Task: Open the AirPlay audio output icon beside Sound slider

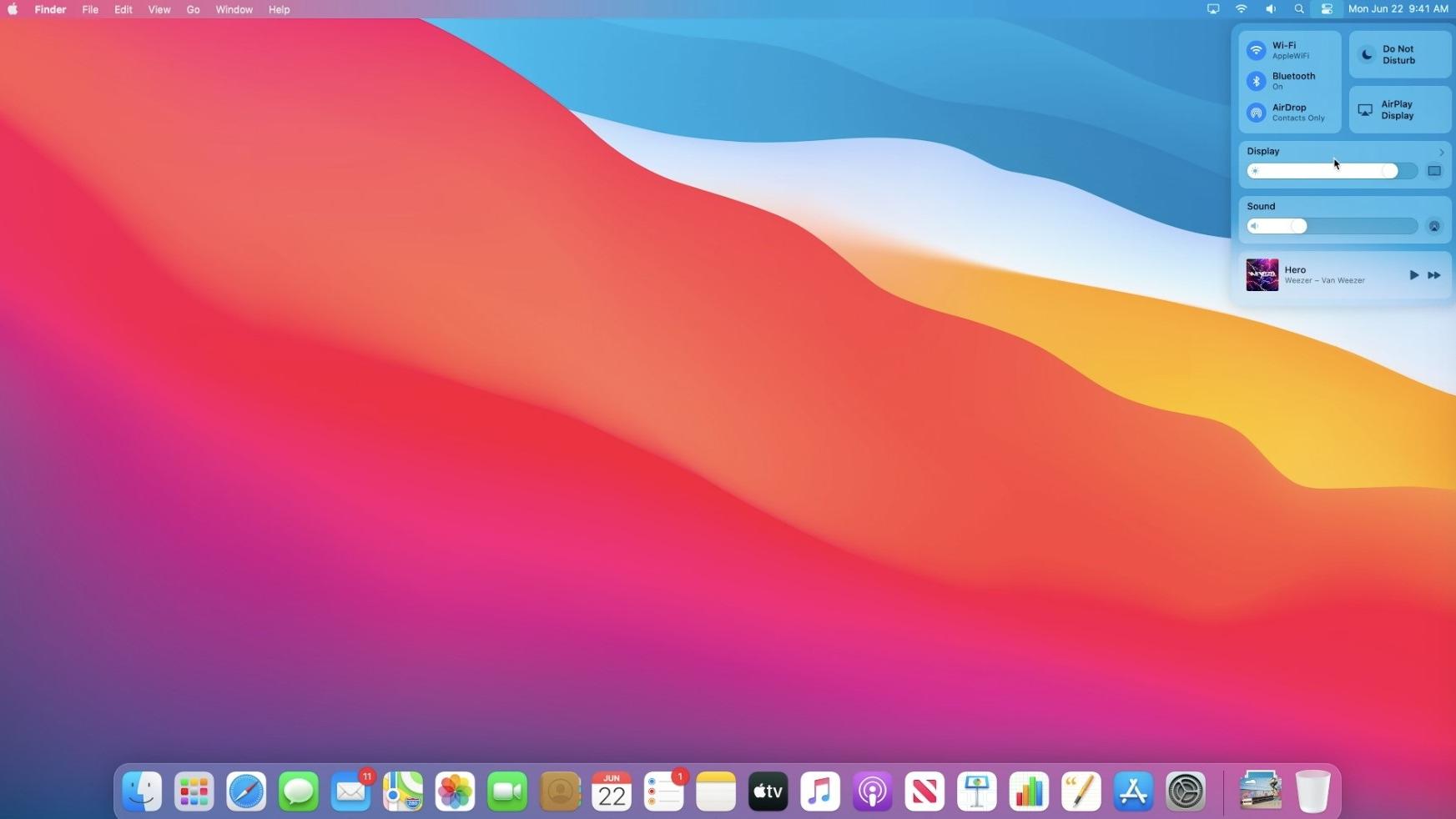Action: pyautogui.click(x=1433, y=225)
